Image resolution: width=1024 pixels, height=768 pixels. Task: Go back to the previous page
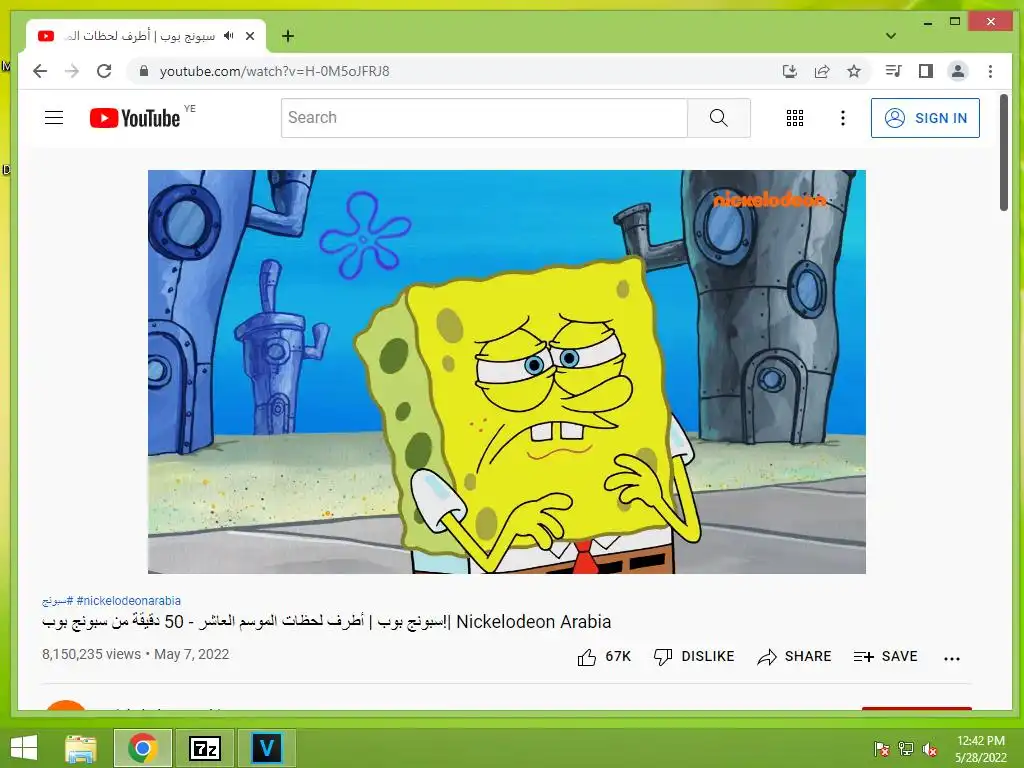40,71
